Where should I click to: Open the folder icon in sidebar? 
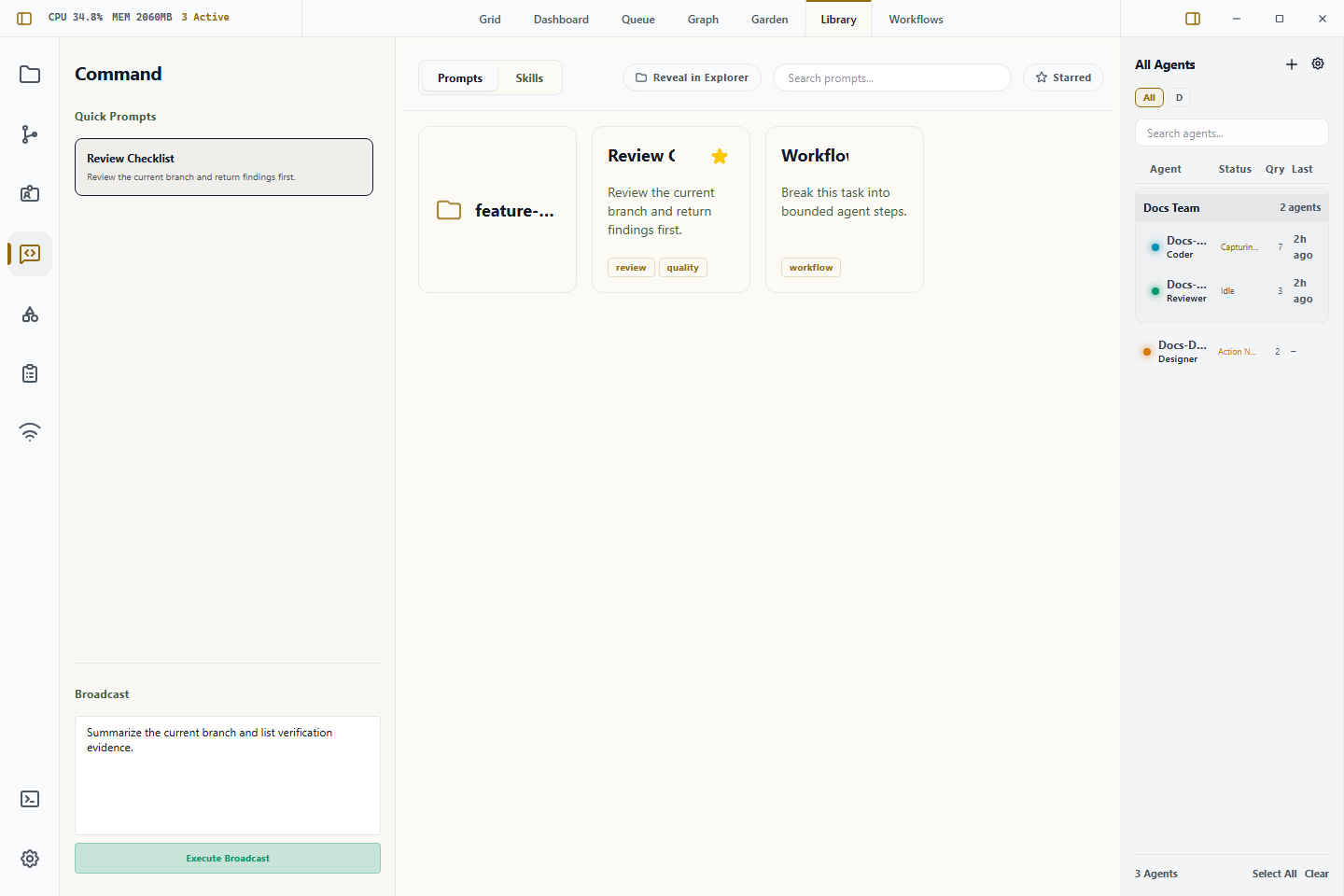pos(30,75)
